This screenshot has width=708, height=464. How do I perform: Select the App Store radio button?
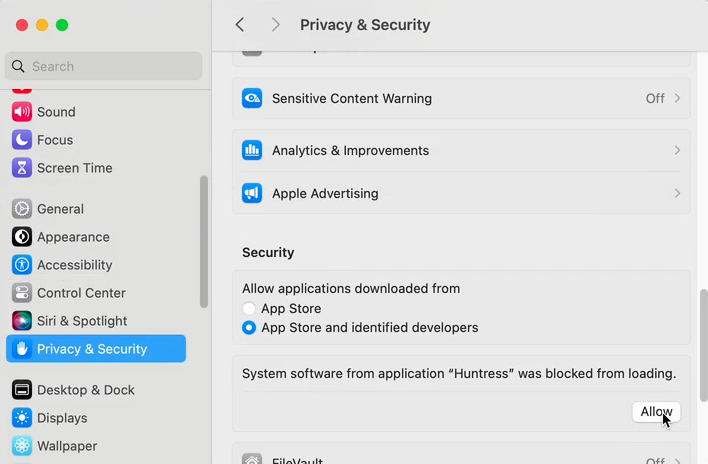click(x=250, y=309)
